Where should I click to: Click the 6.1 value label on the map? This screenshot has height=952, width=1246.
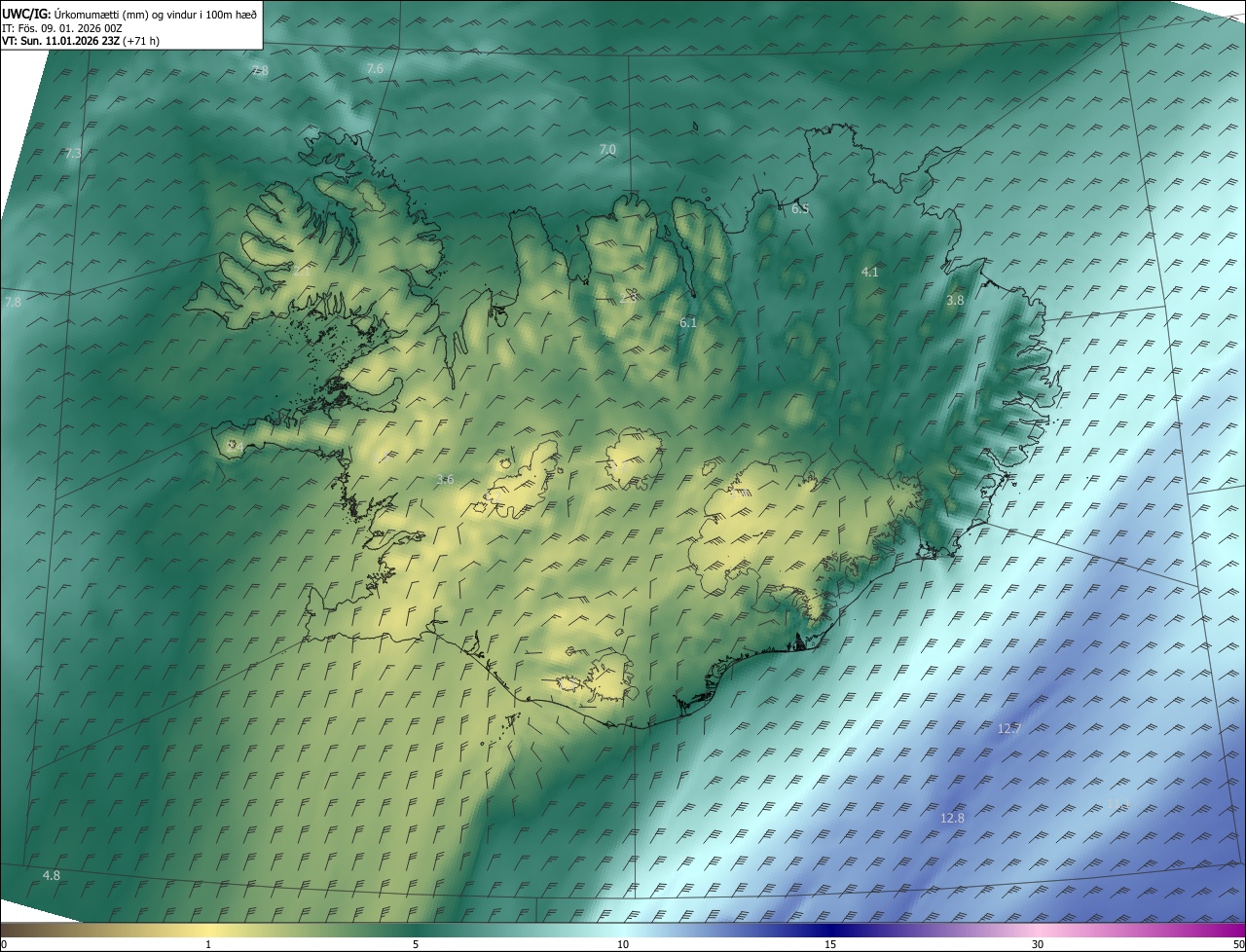point(688,322)
